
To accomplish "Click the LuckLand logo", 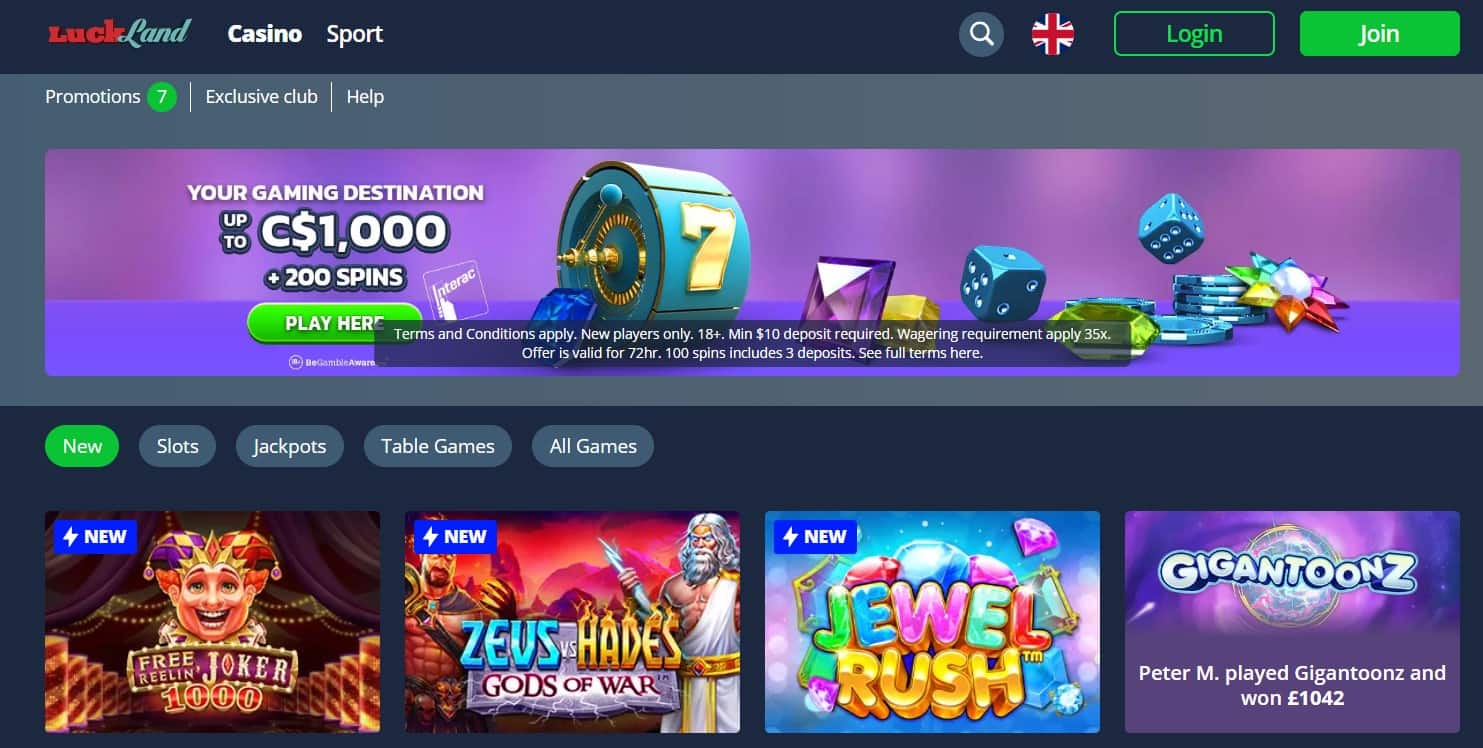I will click(119, 33).
